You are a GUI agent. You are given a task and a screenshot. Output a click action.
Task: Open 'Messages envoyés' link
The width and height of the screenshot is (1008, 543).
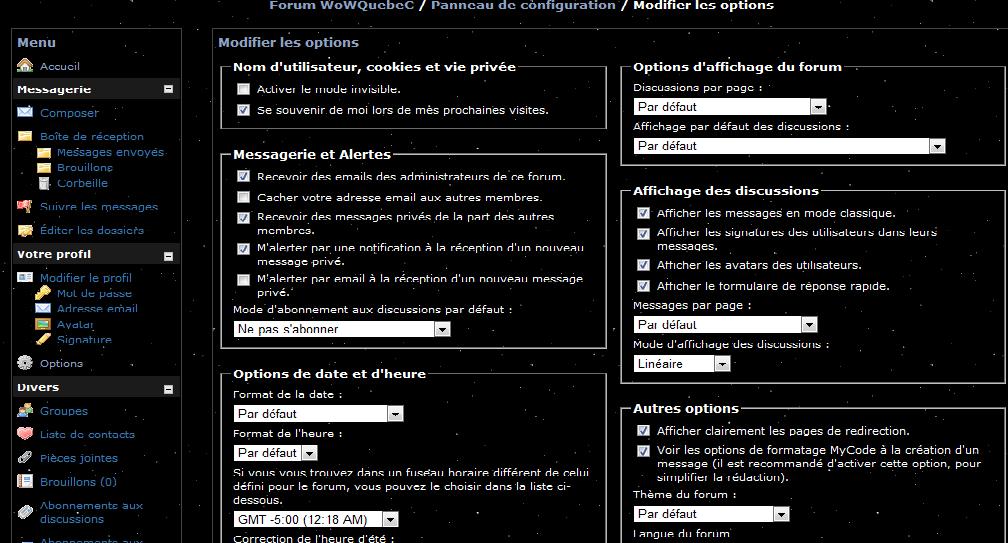(111, 152)
